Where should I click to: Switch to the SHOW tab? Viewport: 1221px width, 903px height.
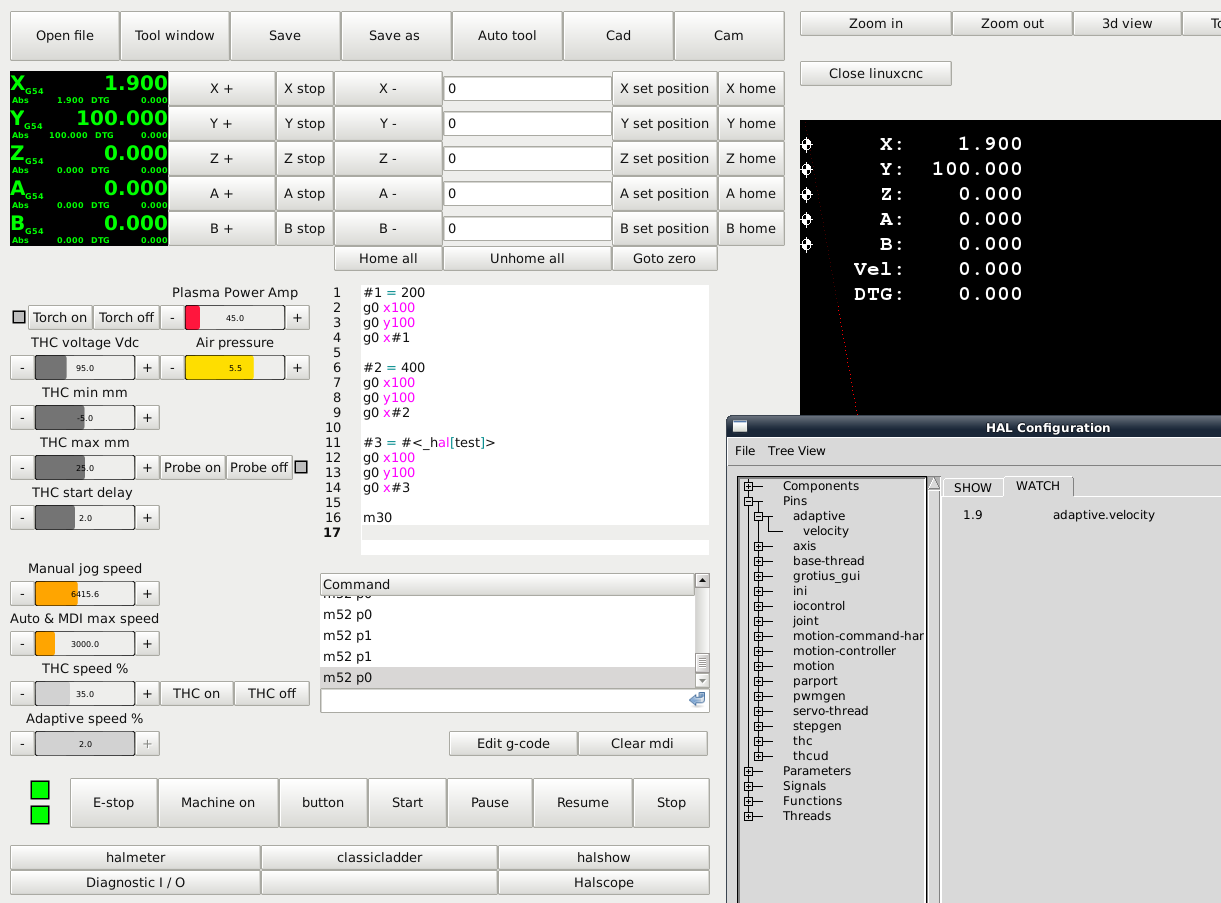972,487
